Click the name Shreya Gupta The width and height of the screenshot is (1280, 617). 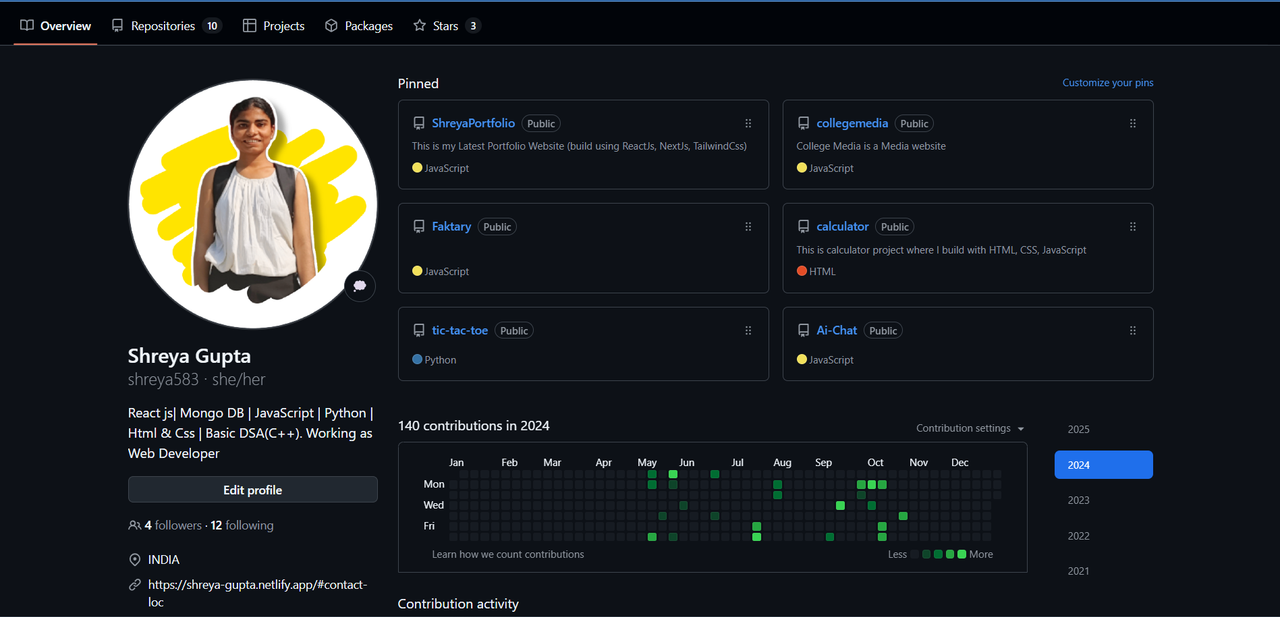(x=189, y=356)
